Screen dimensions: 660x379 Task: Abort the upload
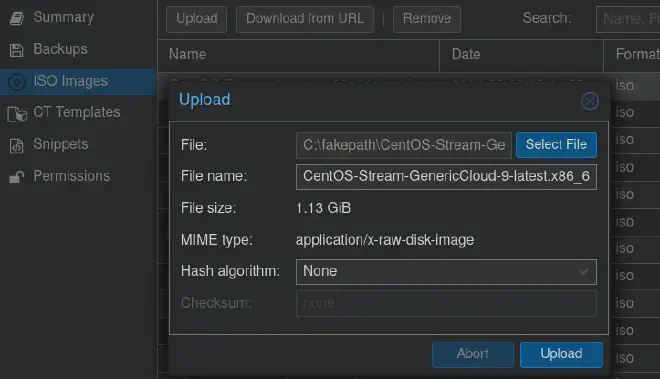pyautogui.click(x=473, y=354)
